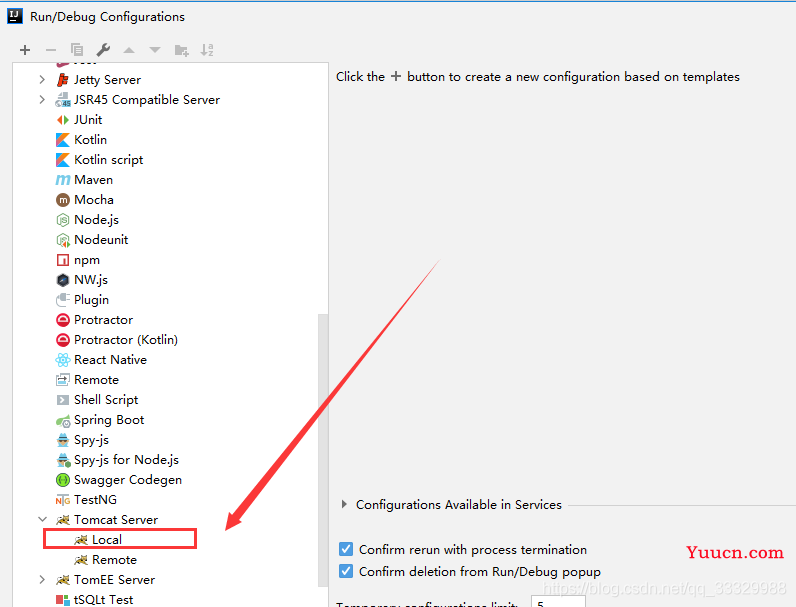Click the Plugin icon
The width and height of the screenshot is (796, 607).
pyautogui.click(x=62, y=300)
